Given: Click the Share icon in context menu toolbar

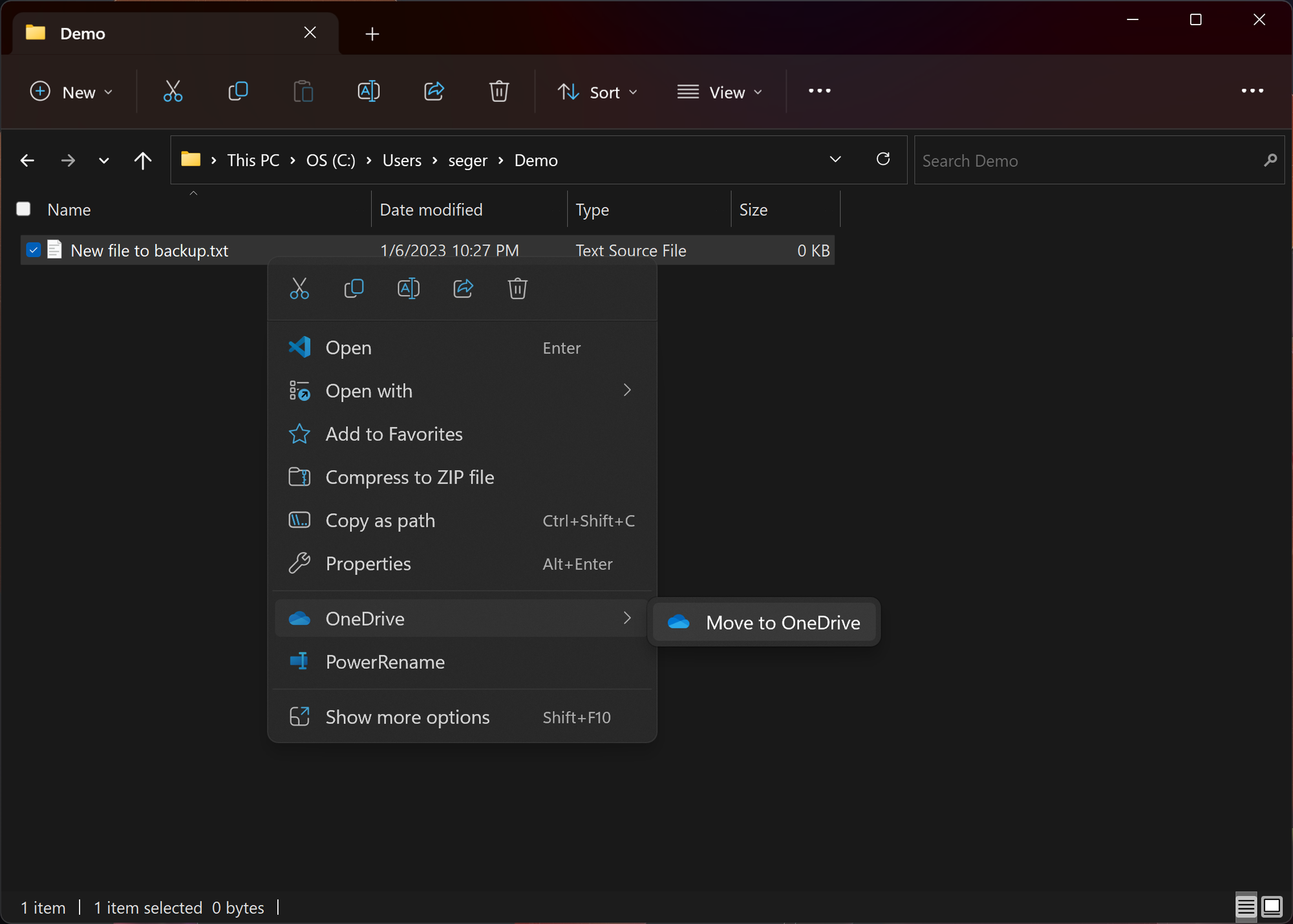Looking at the screenshot, I should coord(463,289).
